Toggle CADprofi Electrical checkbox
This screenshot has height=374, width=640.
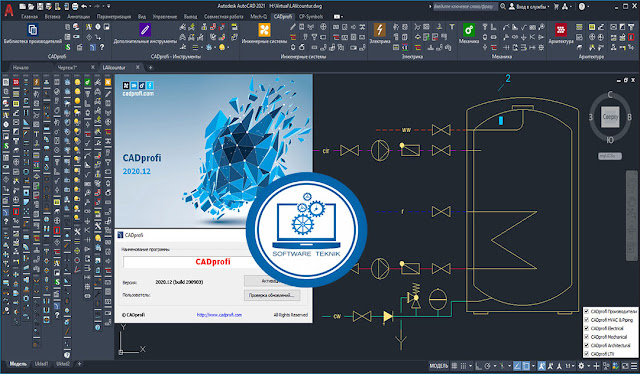[587, 328]
